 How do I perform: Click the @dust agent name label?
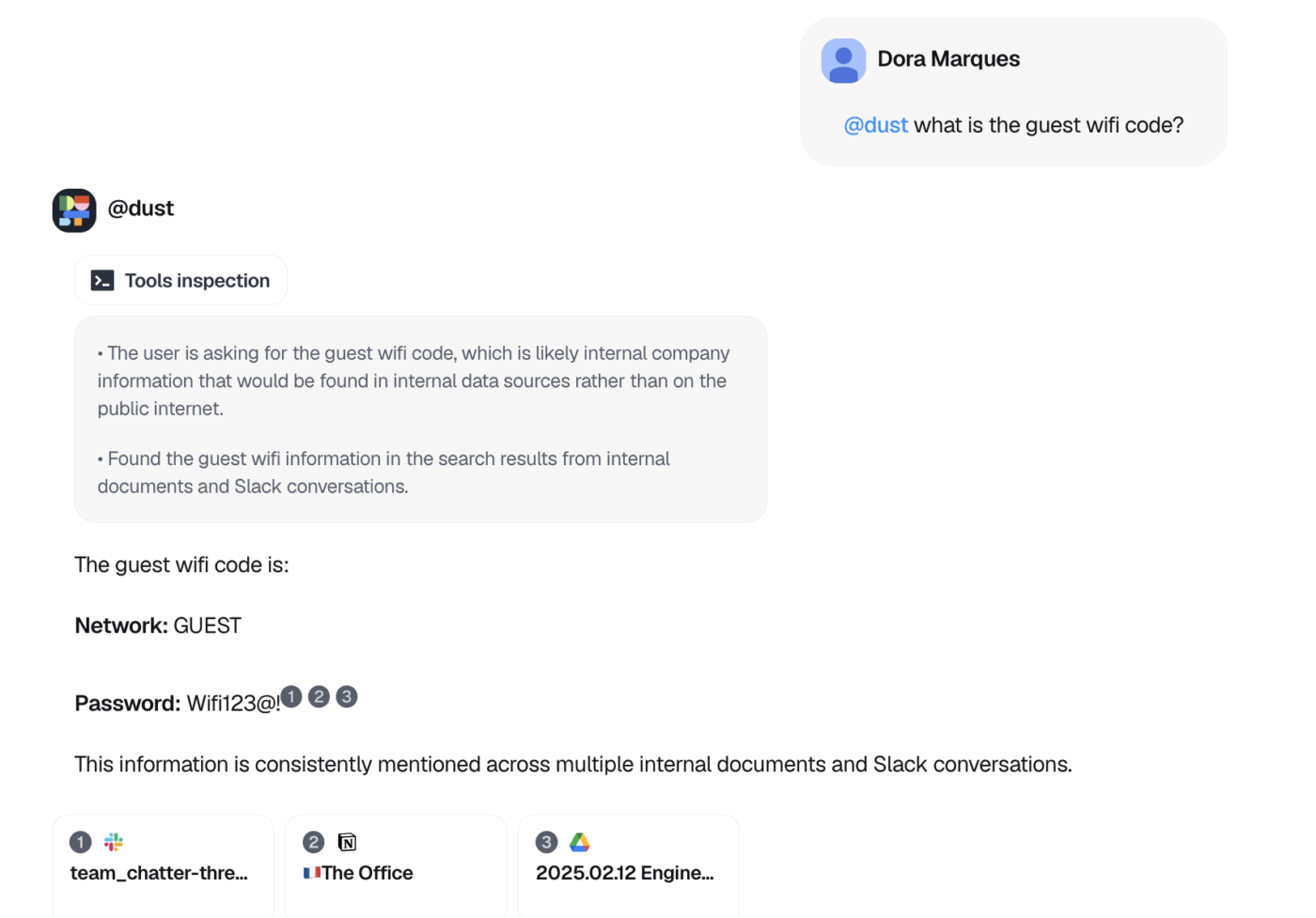tap(141, 209)
